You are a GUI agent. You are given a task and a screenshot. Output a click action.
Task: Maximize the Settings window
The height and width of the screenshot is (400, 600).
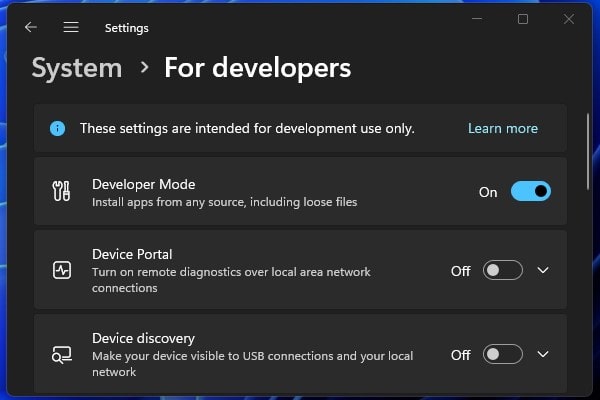523,19
